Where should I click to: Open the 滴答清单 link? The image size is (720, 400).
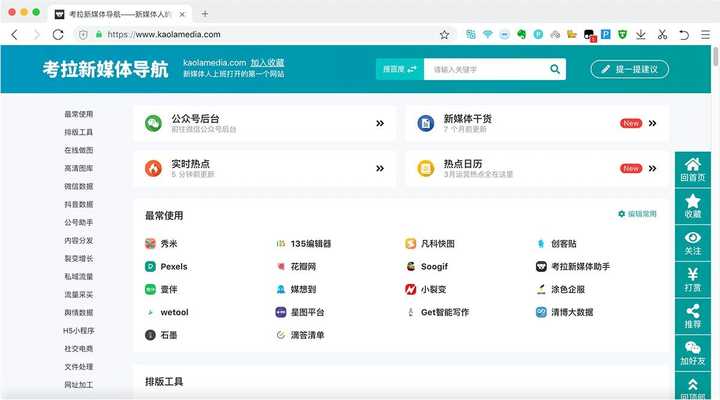click(300, 335)
